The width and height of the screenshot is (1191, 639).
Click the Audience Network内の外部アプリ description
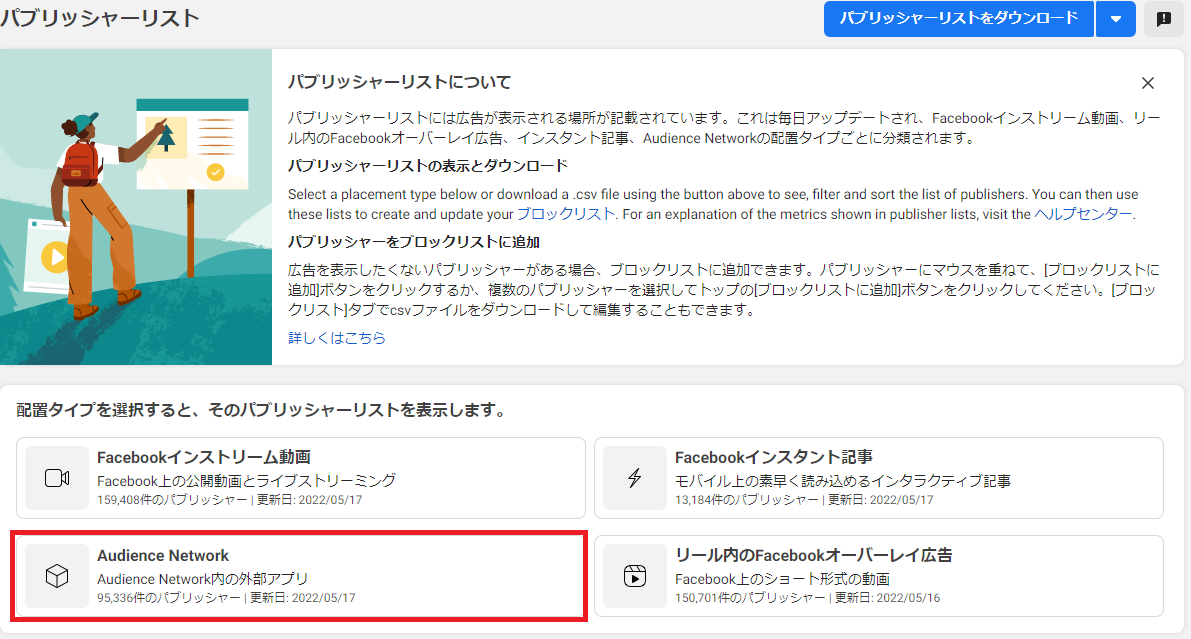click(x=202, y=578)
